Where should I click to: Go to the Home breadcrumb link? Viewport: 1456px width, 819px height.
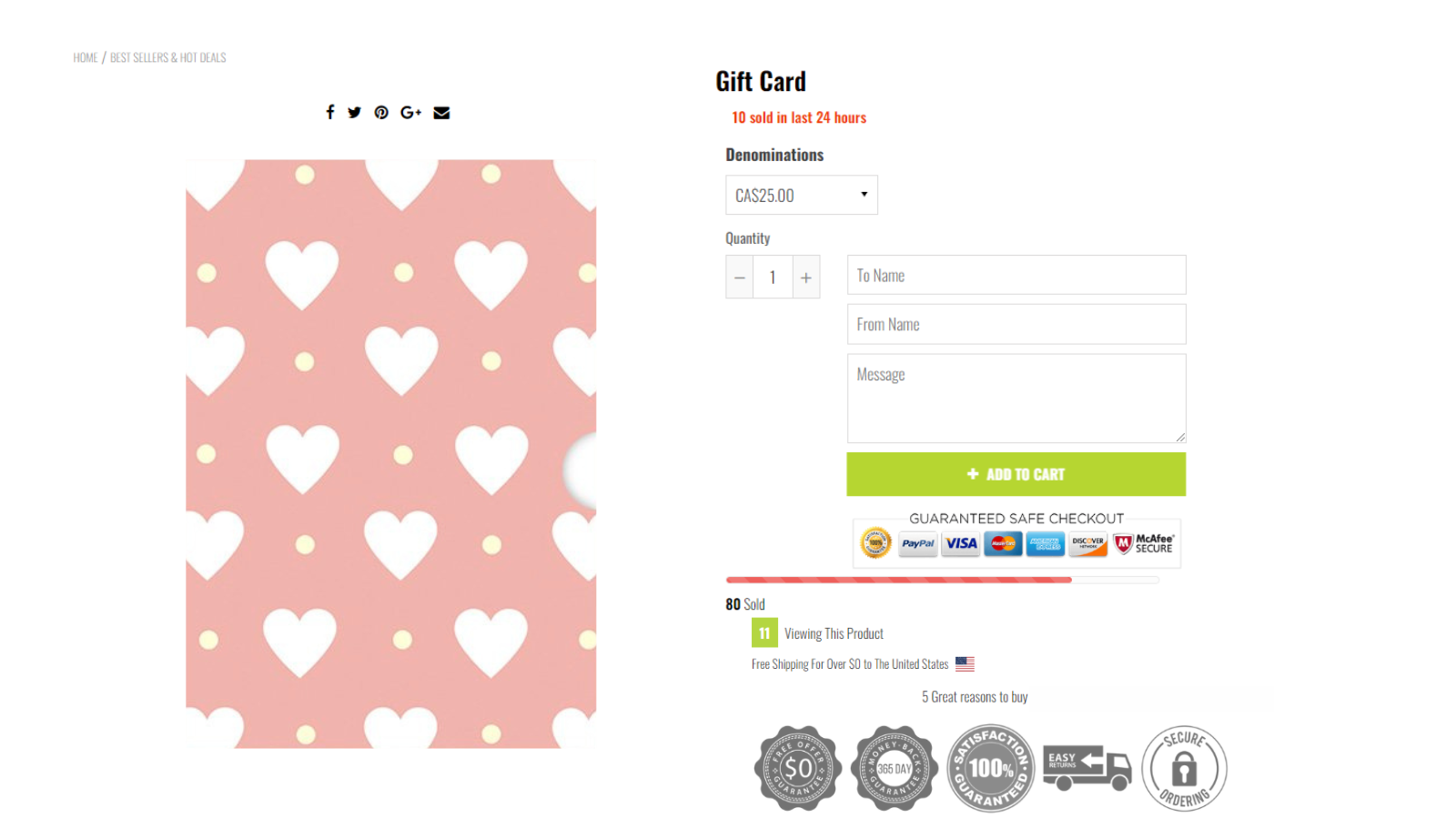pyautogui.click(x=86, y=57)
